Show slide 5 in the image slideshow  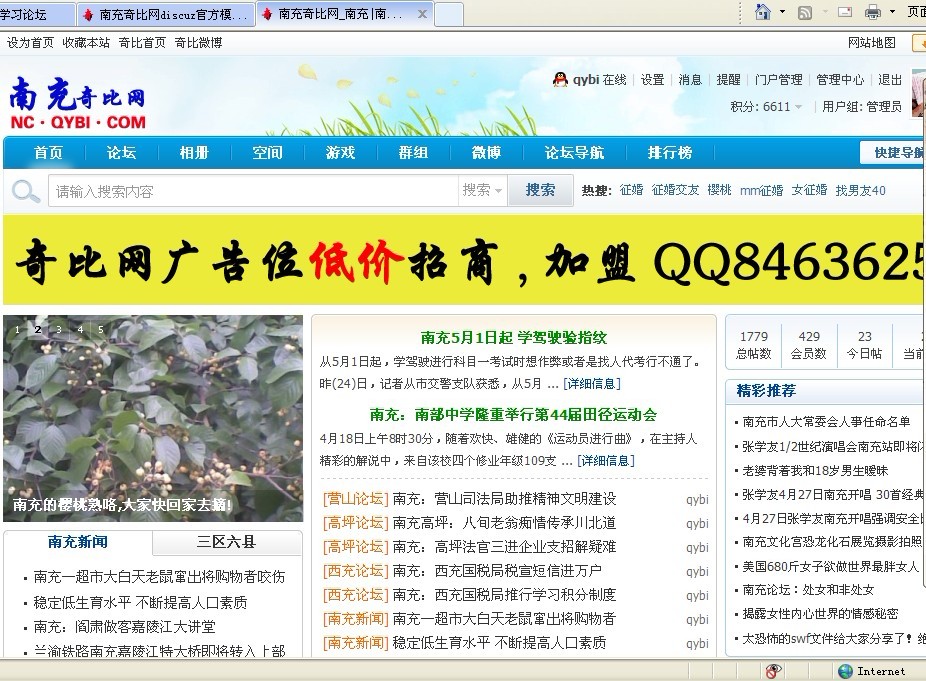[101, 330]
